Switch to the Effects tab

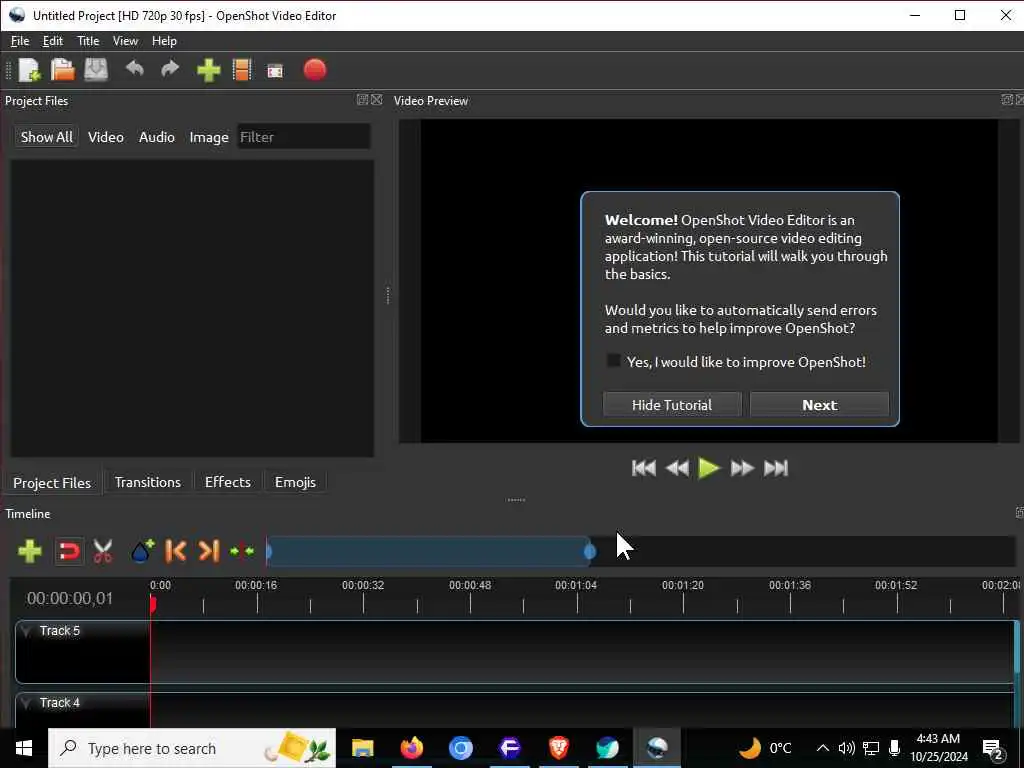point(228,482)
